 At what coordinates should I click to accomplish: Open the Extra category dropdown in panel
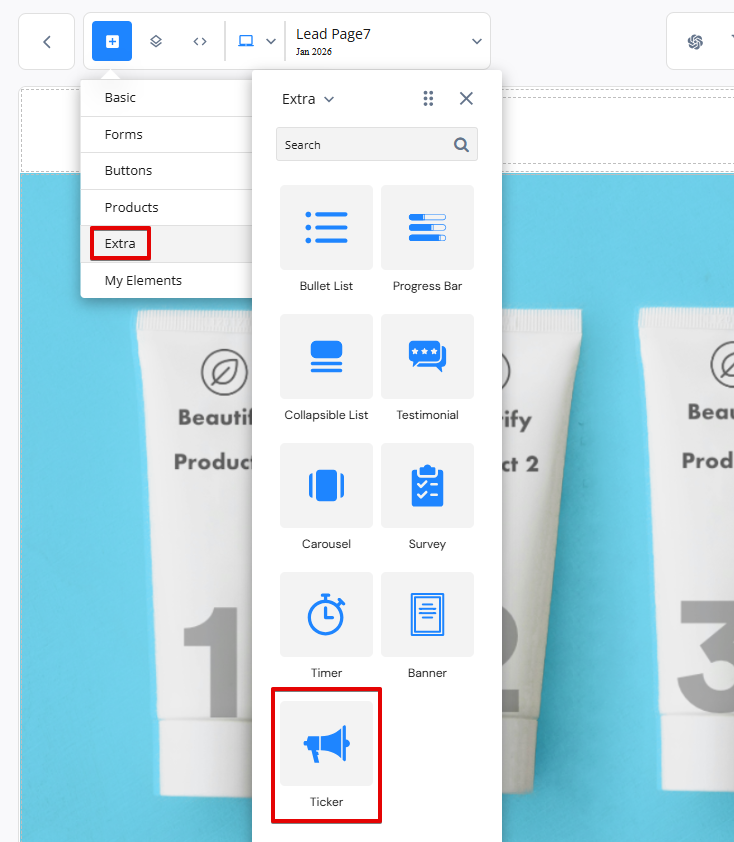pos(308,99)
